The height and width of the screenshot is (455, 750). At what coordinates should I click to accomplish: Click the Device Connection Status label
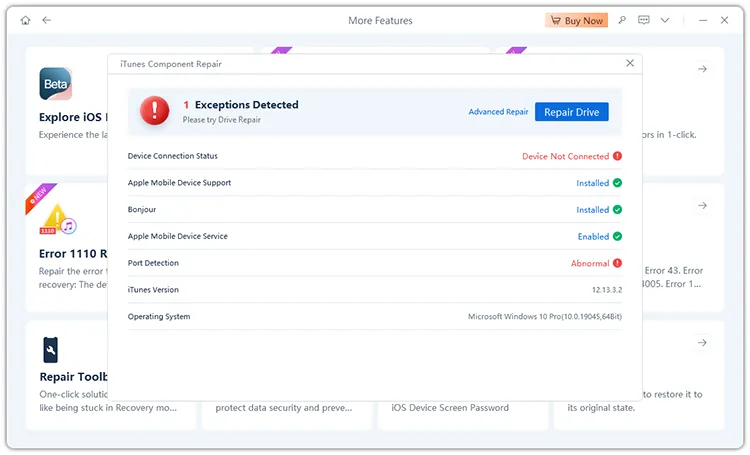point(173,156)
